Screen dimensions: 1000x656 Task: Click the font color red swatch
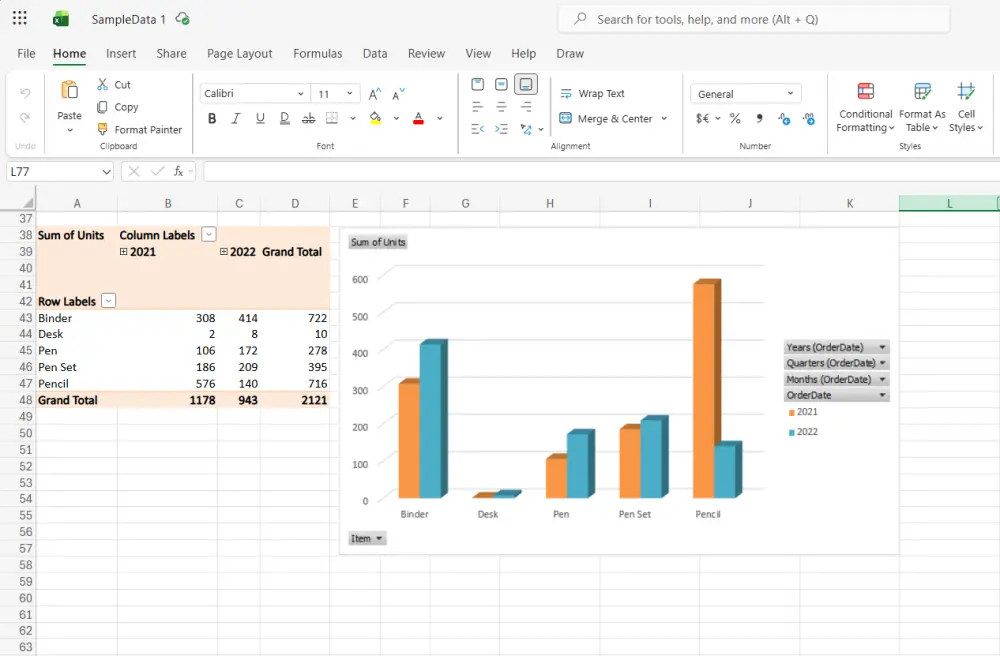(x=418, y=118)
